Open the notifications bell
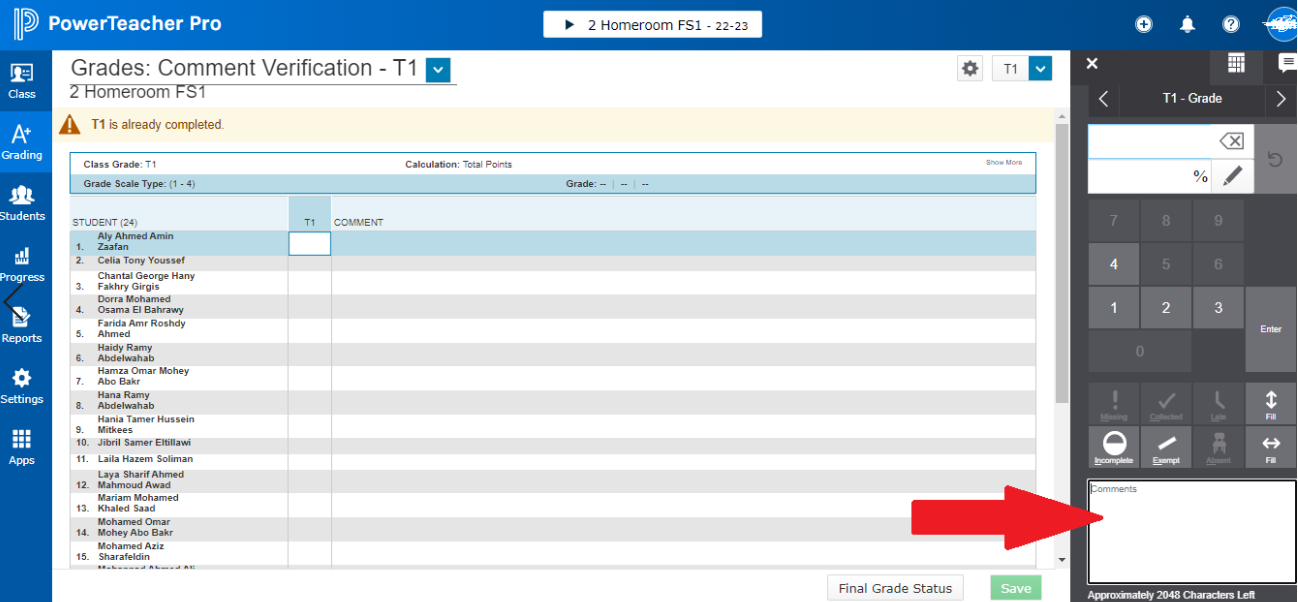Viewport: 1298px width, 602px height. [x=1188, y=24]
